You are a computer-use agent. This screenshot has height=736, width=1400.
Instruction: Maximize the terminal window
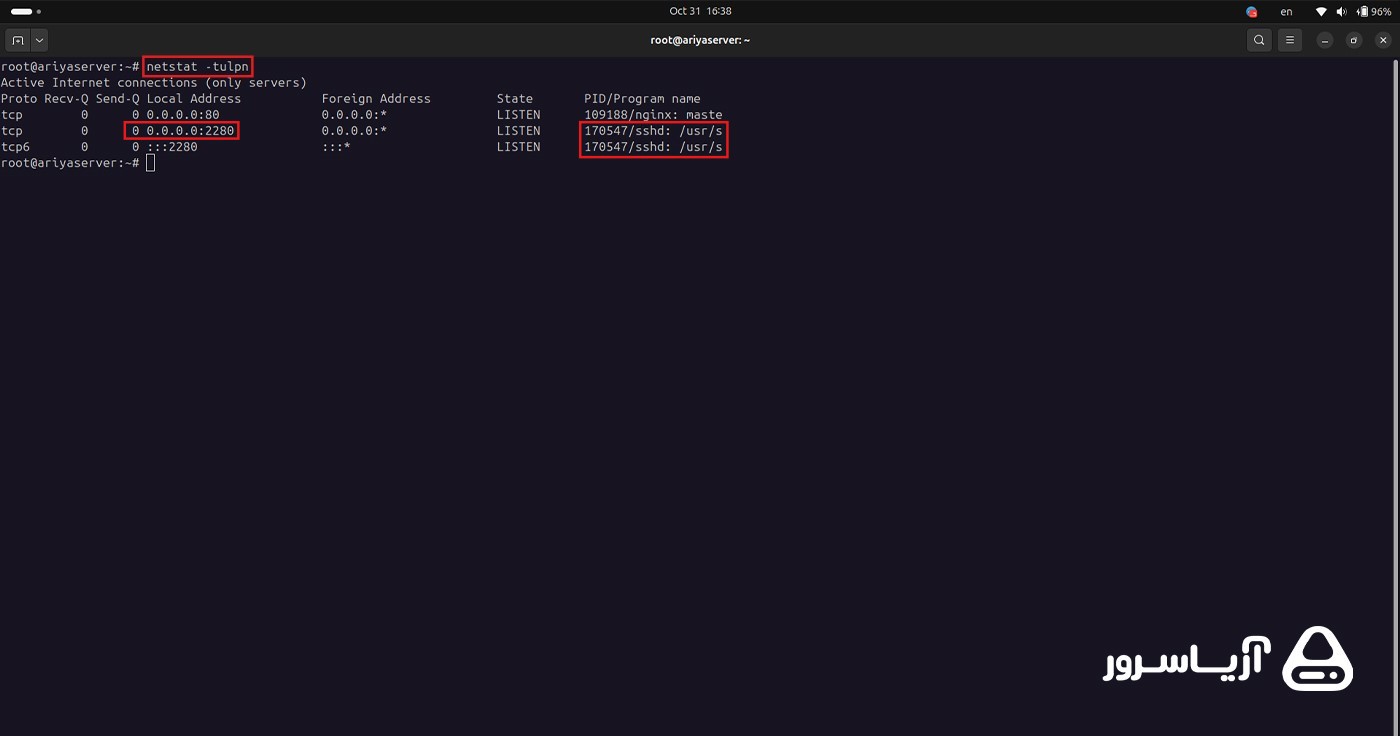1354,41
